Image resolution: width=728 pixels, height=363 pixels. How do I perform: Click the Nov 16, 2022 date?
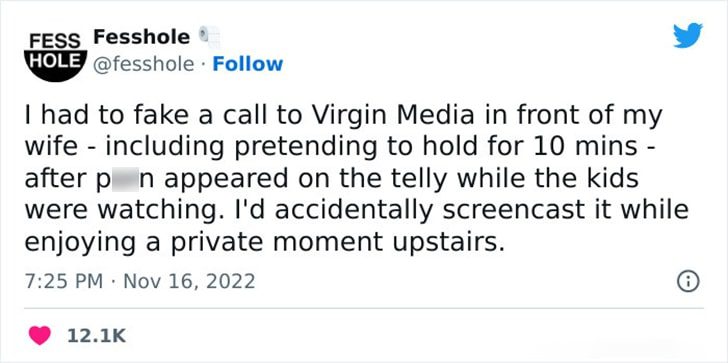click(189, 281)
